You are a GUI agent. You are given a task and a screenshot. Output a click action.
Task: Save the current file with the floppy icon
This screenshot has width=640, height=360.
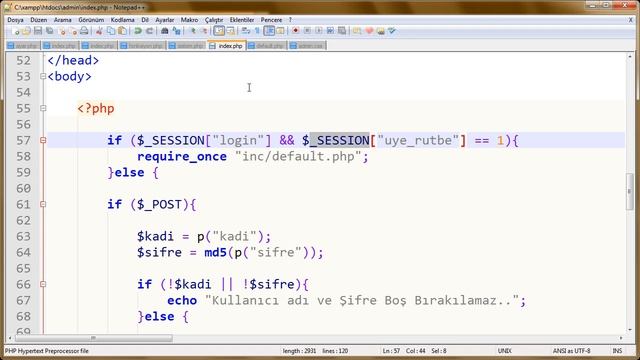click(38, 31)
